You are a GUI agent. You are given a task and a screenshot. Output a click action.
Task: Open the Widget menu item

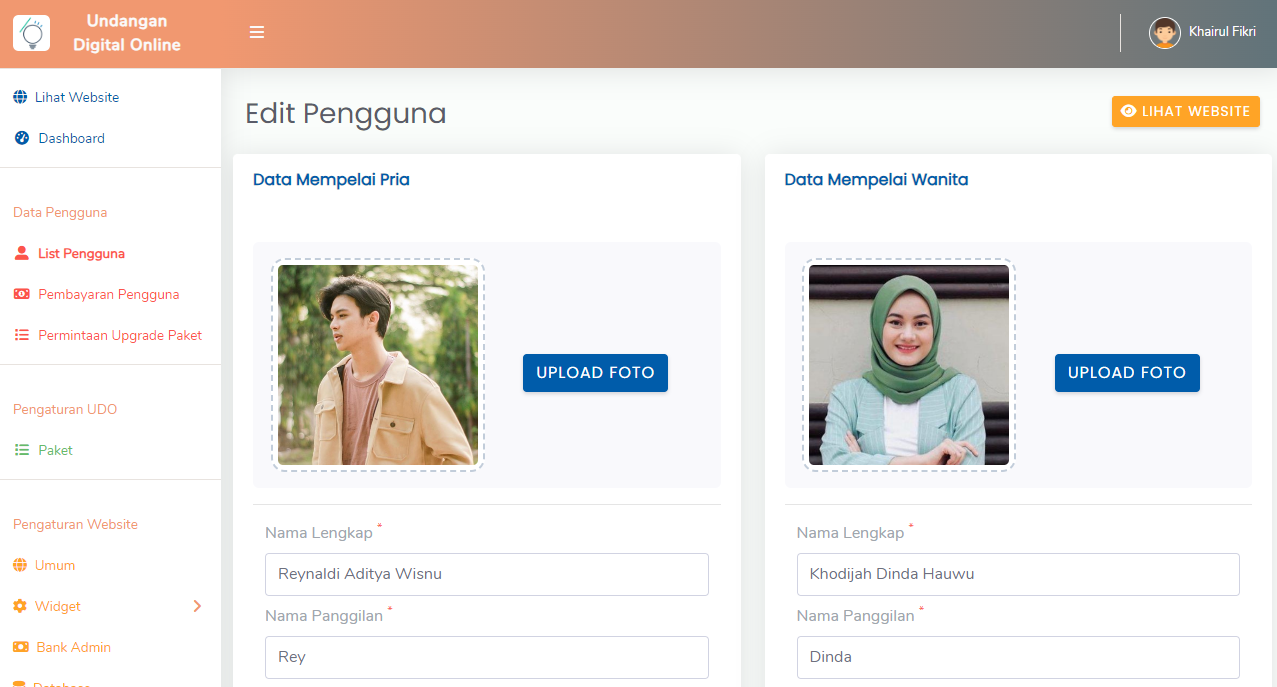(58, 606)
